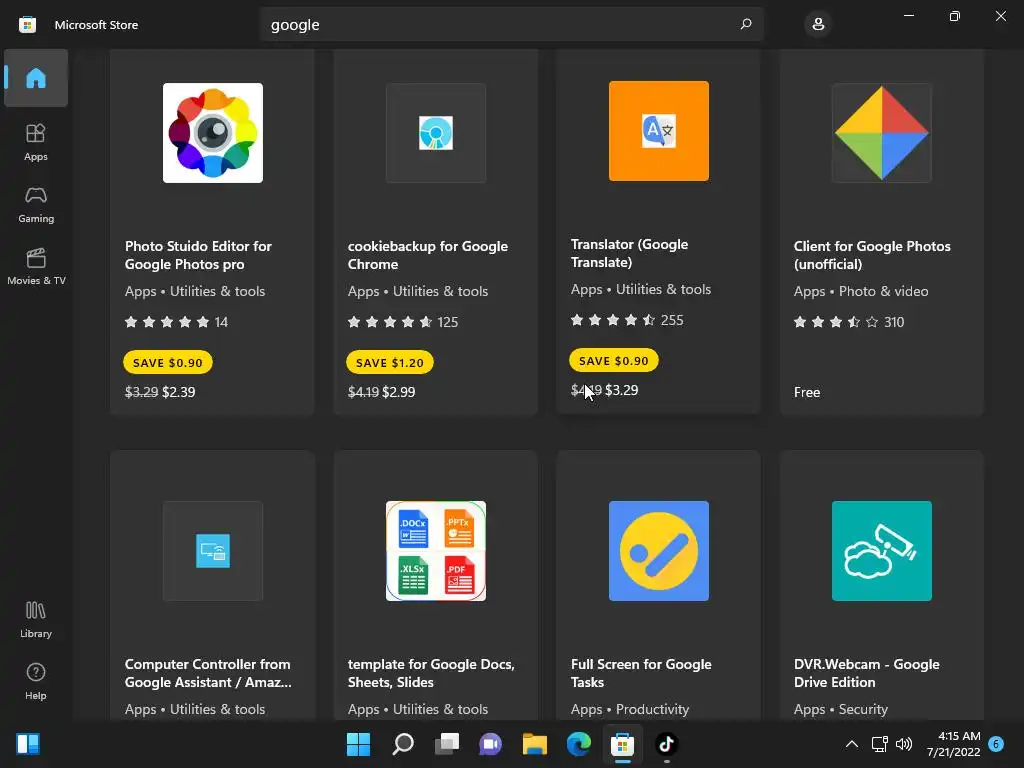
Task: Go to the Home tab in sidebar
Action: pos(36,78)
